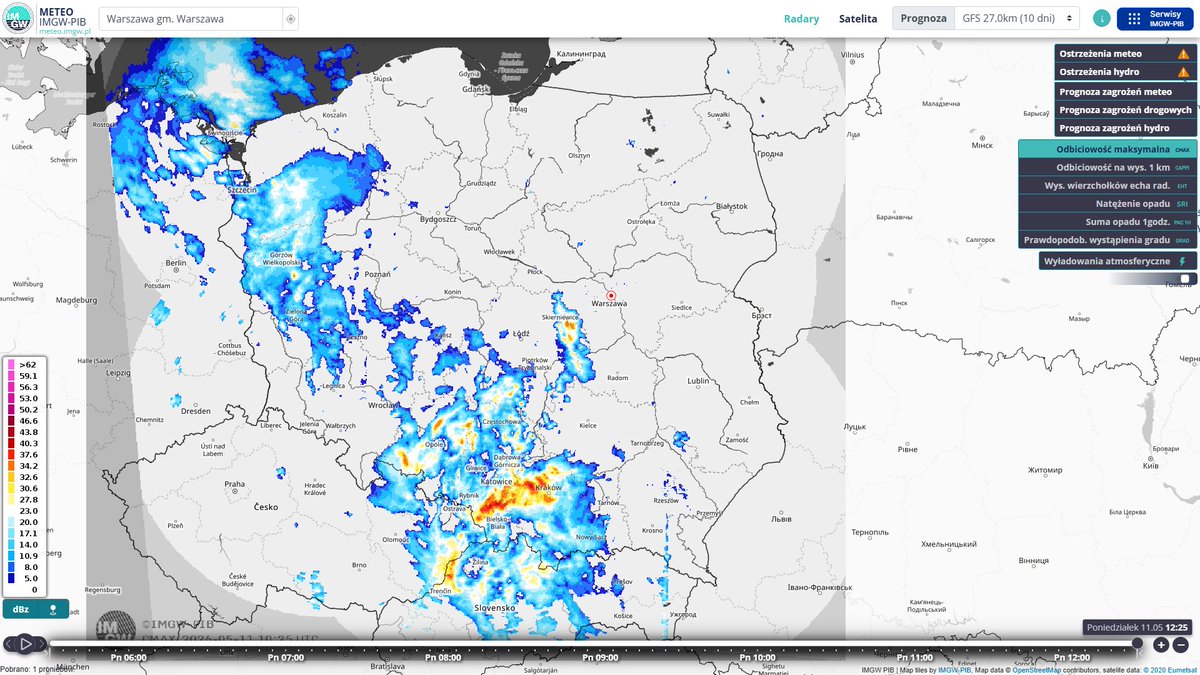Select Suma opadu 1godz. product

1106,222
